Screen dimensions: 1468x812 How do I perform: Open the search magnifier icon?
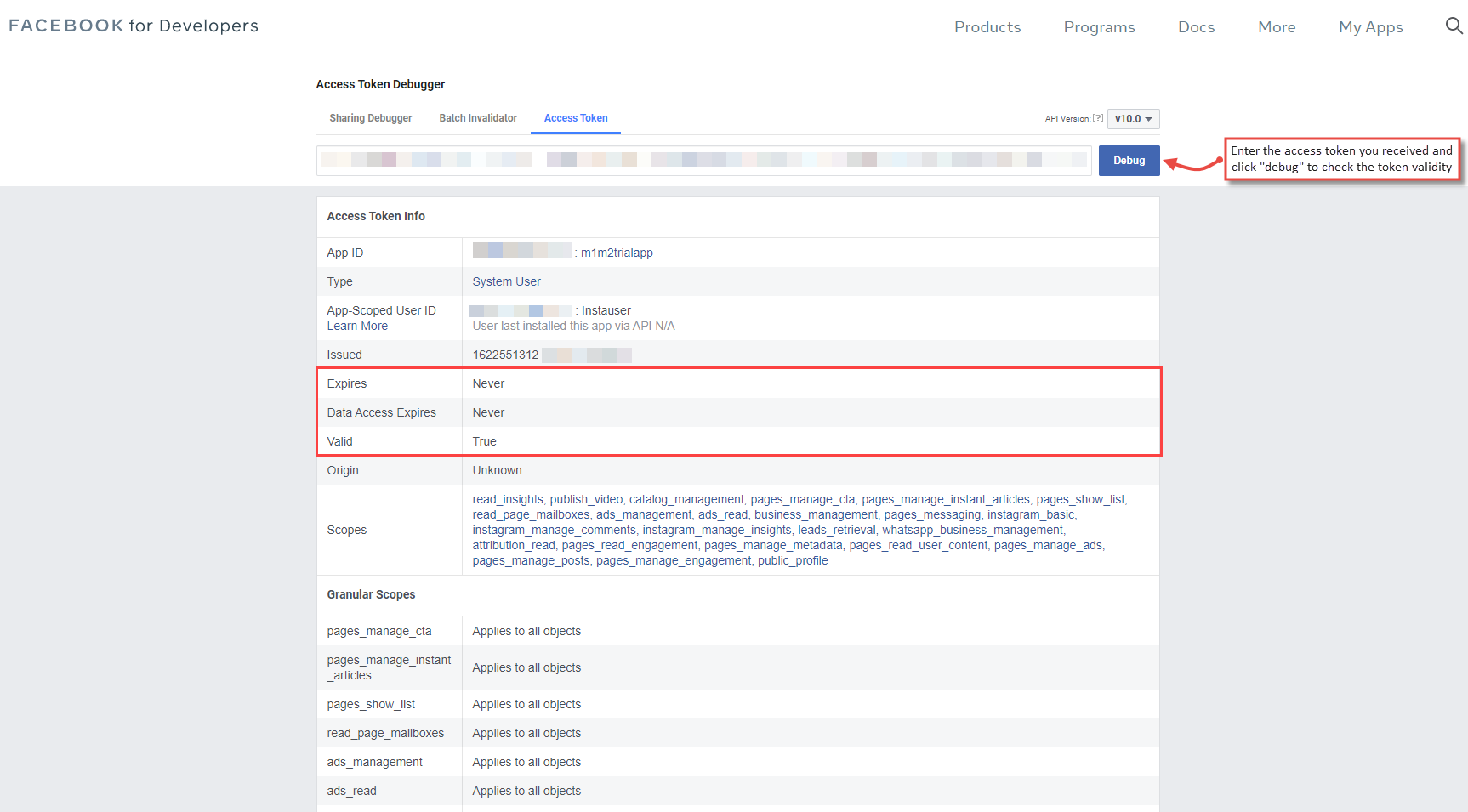[x=1454, y=26]
